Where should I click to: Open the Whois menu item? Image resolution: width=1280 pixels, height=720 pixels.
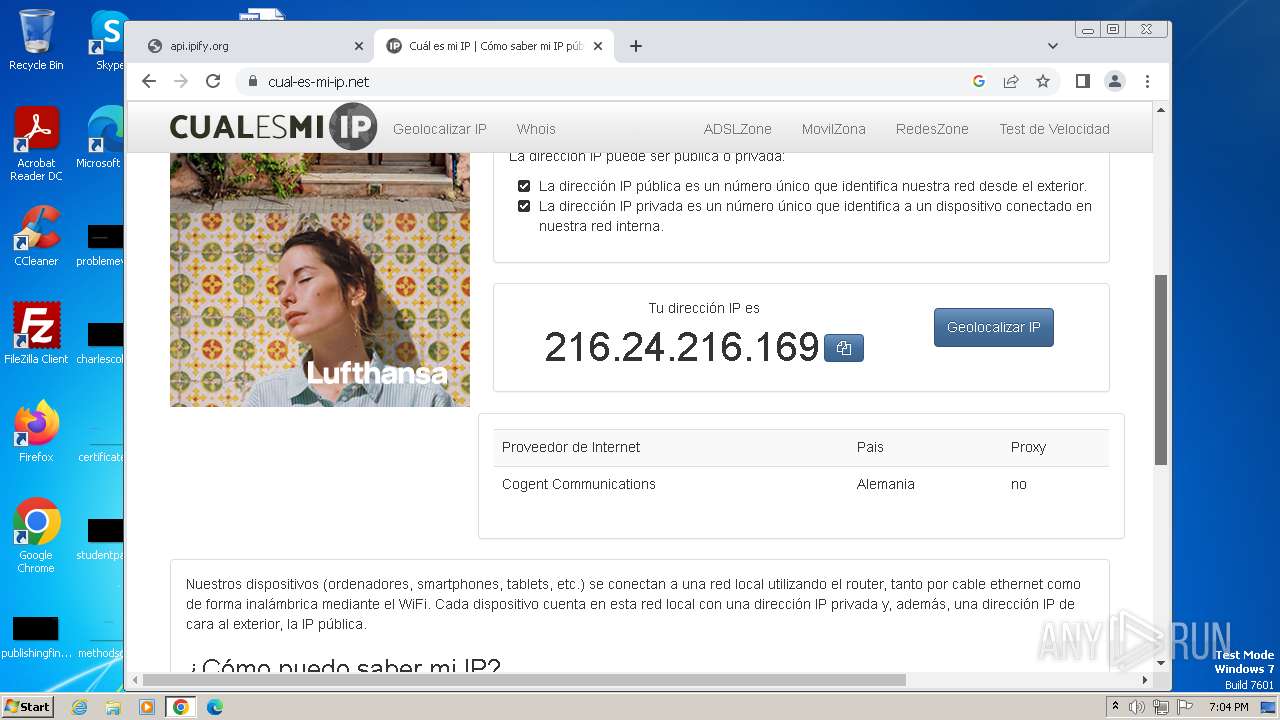[536, 129]
